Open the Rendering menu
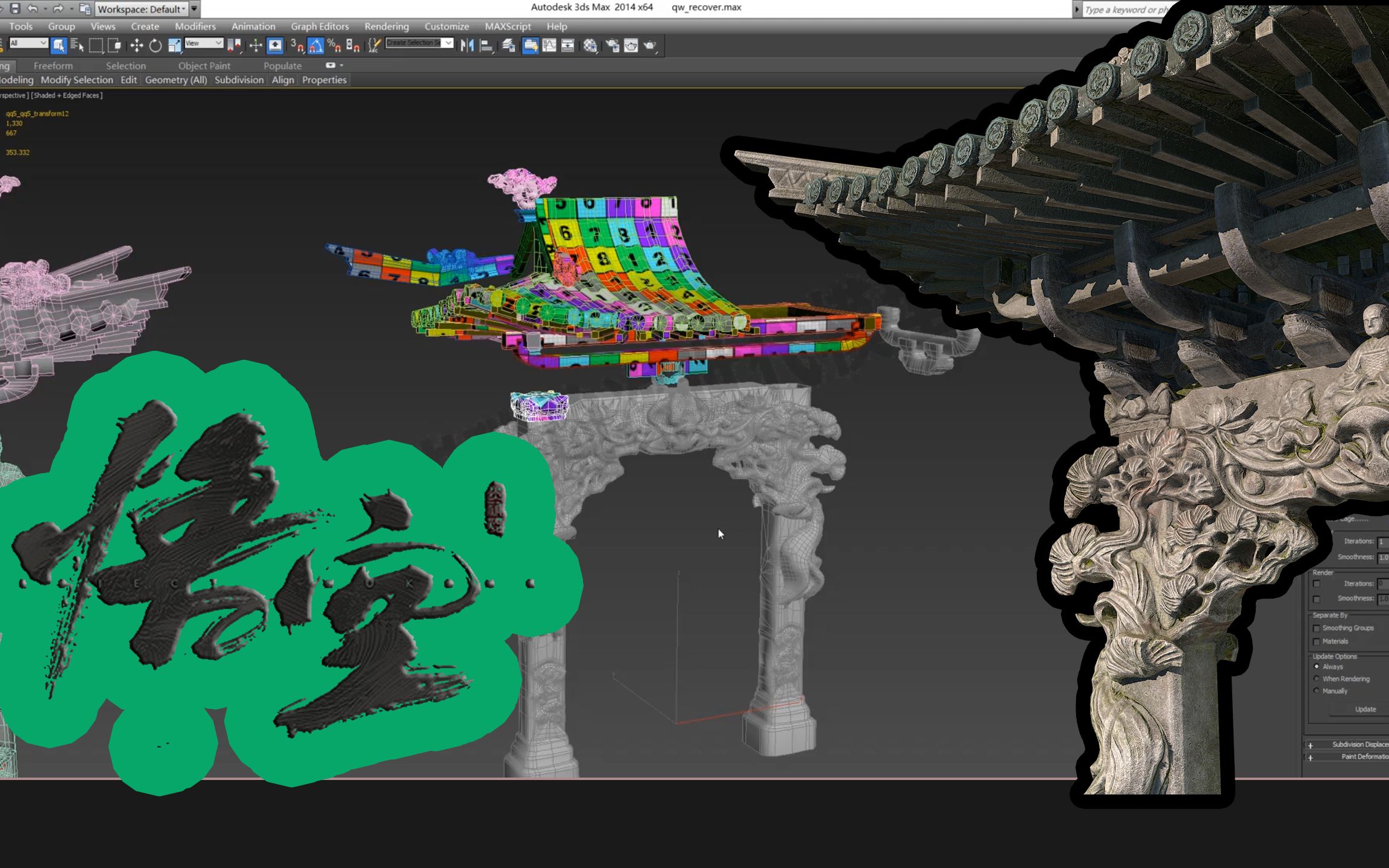 click(x=386, y=27)
